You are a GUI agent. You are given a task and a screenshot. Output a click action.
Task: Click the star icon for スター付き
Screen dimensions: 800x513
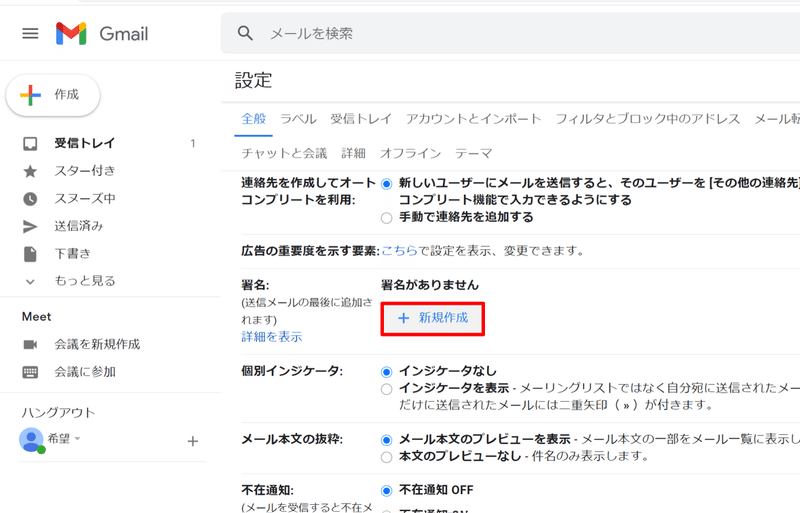pyautogui.click(x=30, y=171)
